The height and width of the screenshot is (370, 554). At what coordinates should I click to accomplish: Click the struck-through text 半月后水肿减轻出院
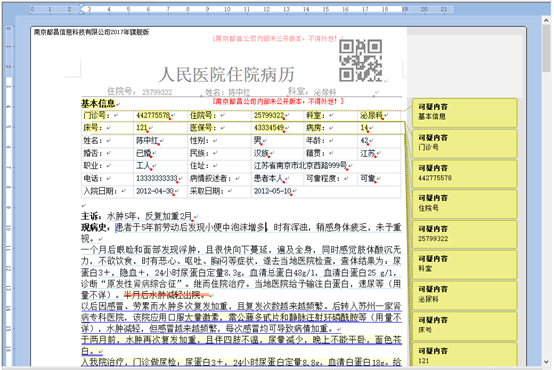pos(165,295)
